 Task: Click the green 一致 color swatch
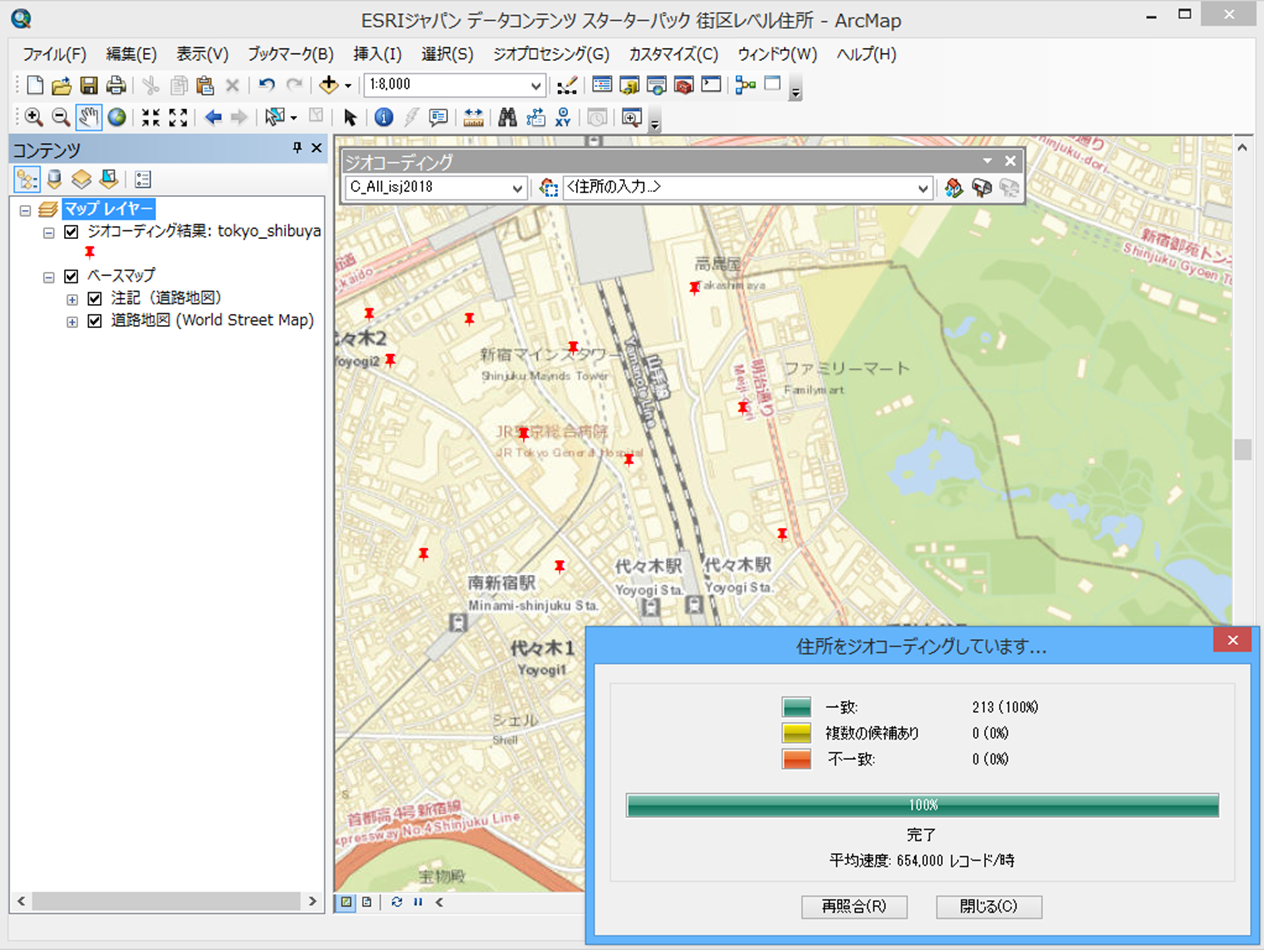(796, 707)
